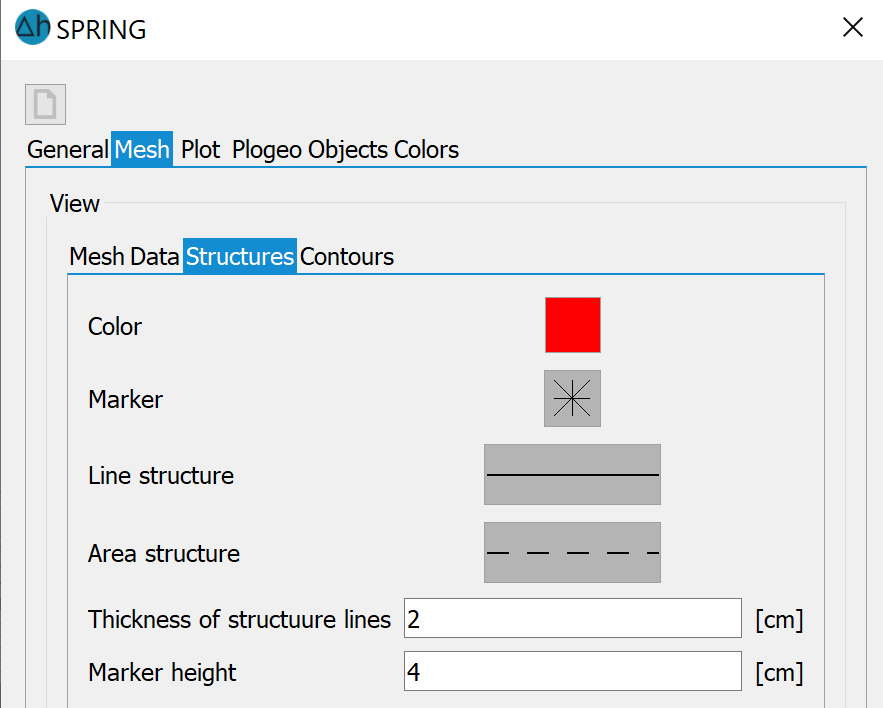Switch to the Objects tab
This screenshot has height=708, width=883.
[347, 150]
